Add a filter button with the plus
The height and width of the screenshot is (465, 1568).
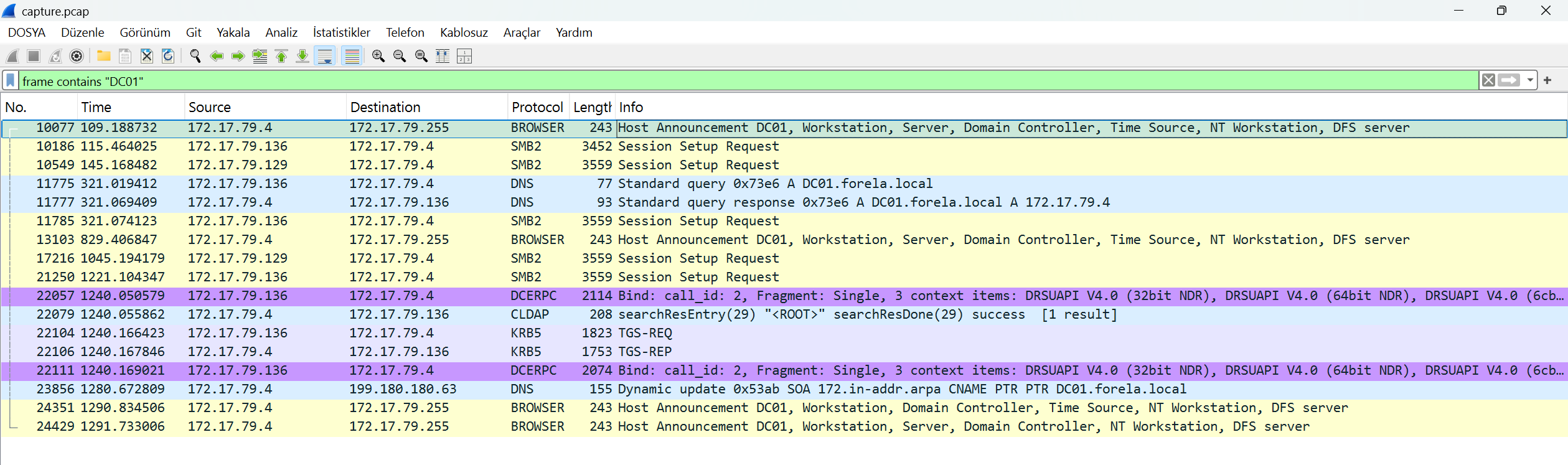click(1548, 80)
